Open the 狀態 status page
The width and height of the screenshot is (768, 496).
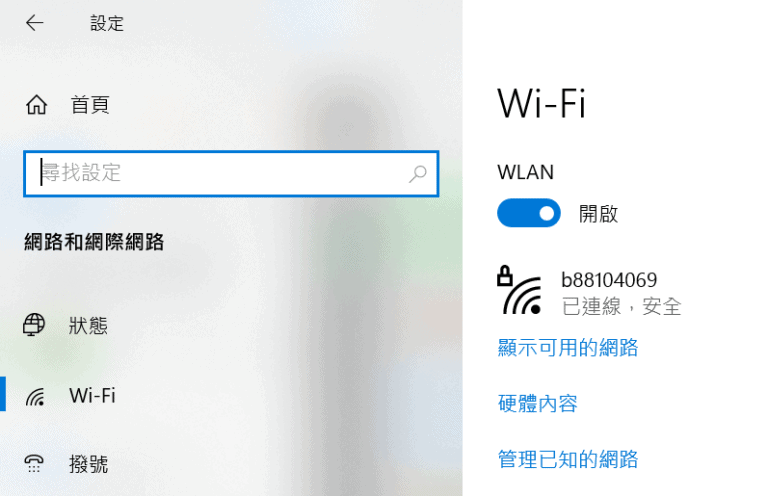coord(88,326)
